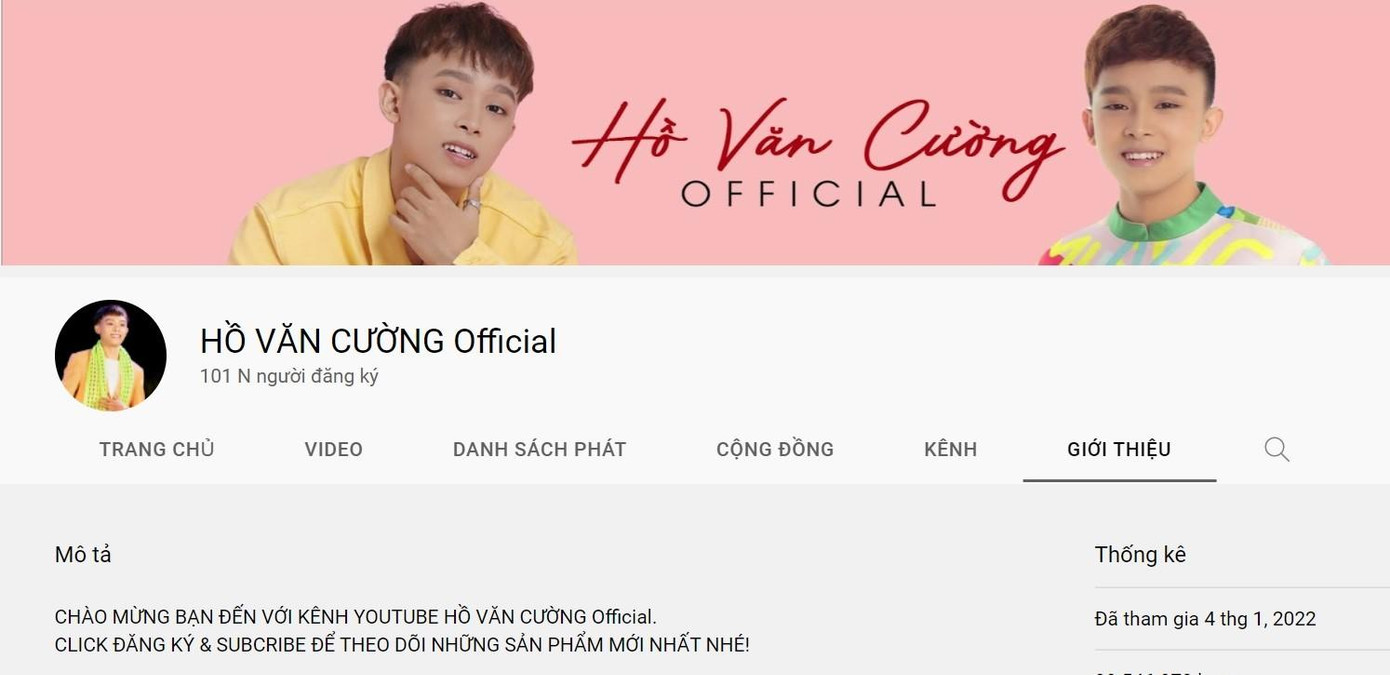Click the CHÀO MỪNG BẠN description line

[356, 617]
